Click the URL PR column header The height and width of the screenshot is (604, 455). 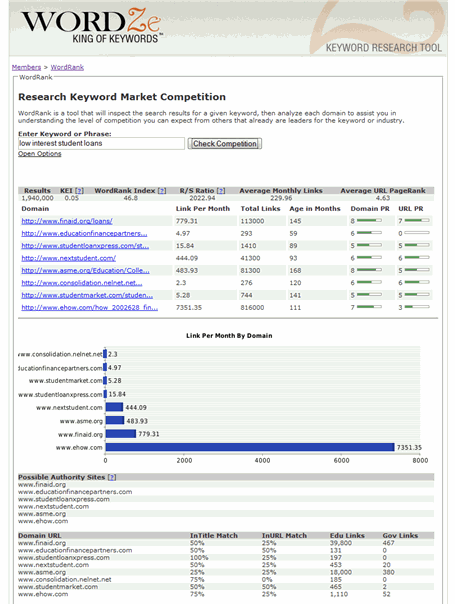click(x=411, y=209)
